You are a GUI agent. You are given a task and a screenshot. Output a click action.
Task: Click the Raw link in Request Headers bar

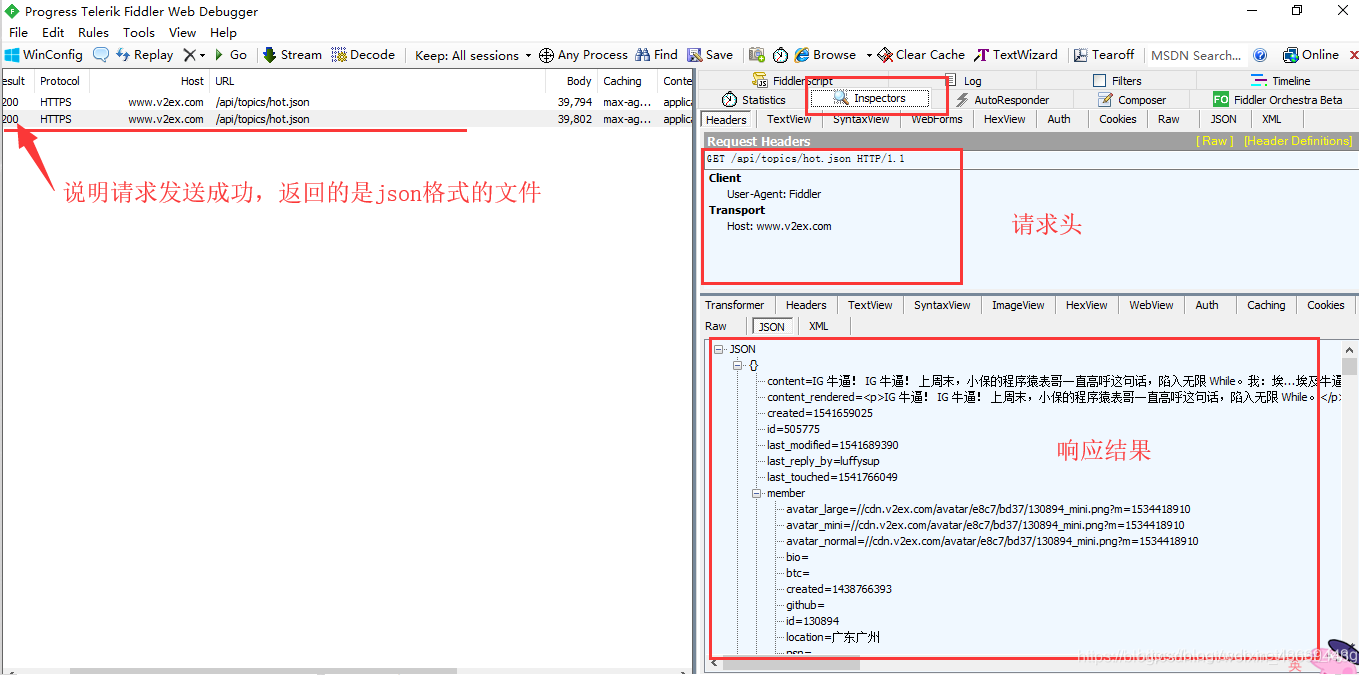[1216, 141]
